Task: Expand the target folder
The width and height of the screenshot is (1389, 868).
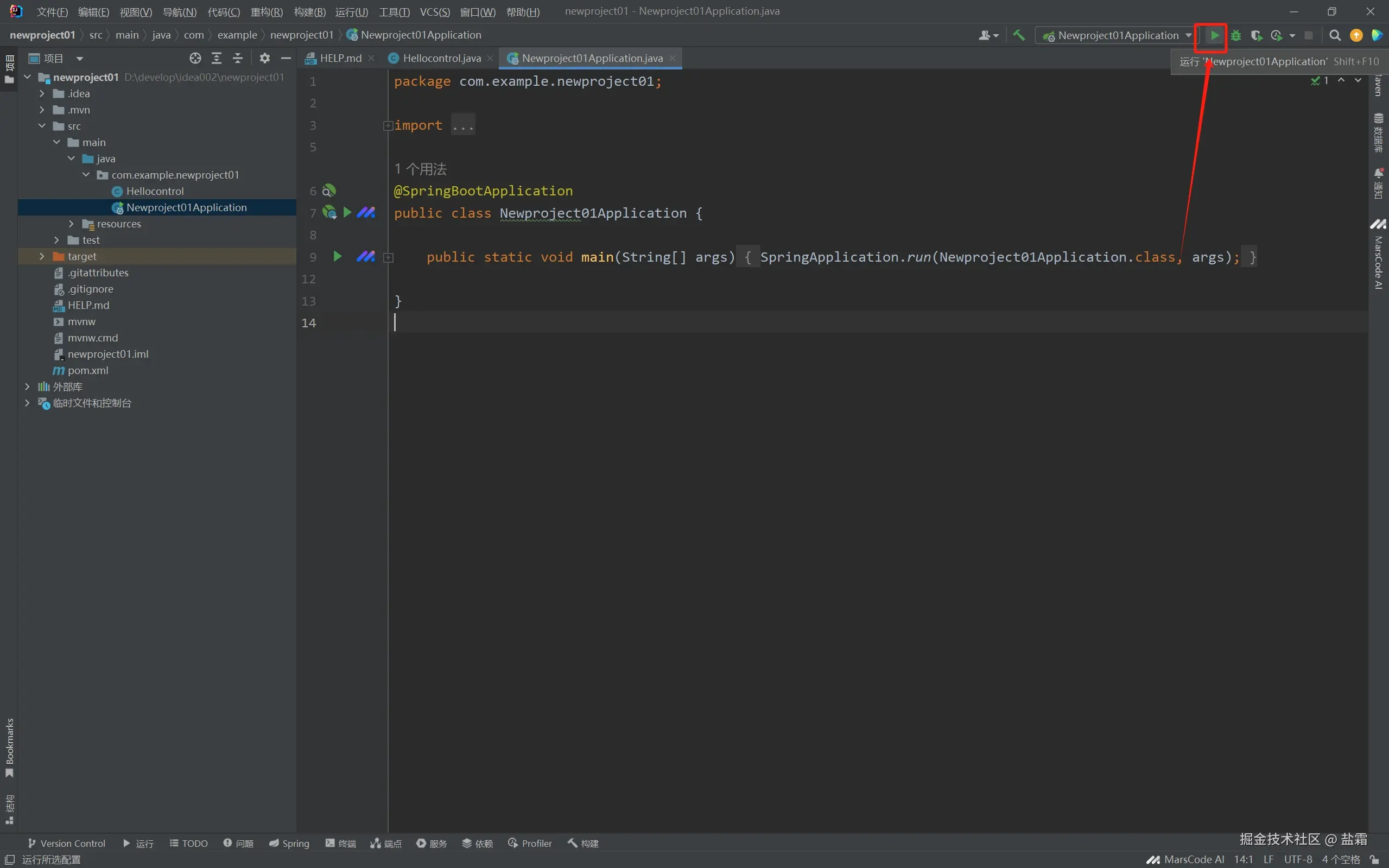Action: 42,257
